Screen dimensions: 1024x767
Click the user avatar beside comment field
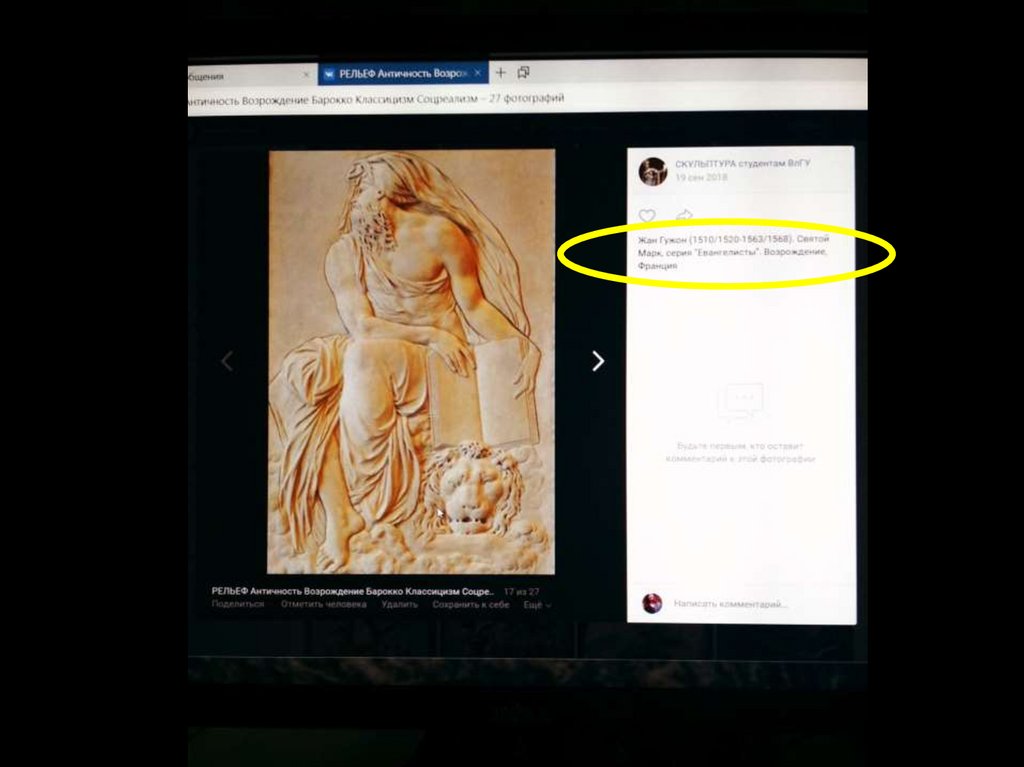tap(652, 603)
